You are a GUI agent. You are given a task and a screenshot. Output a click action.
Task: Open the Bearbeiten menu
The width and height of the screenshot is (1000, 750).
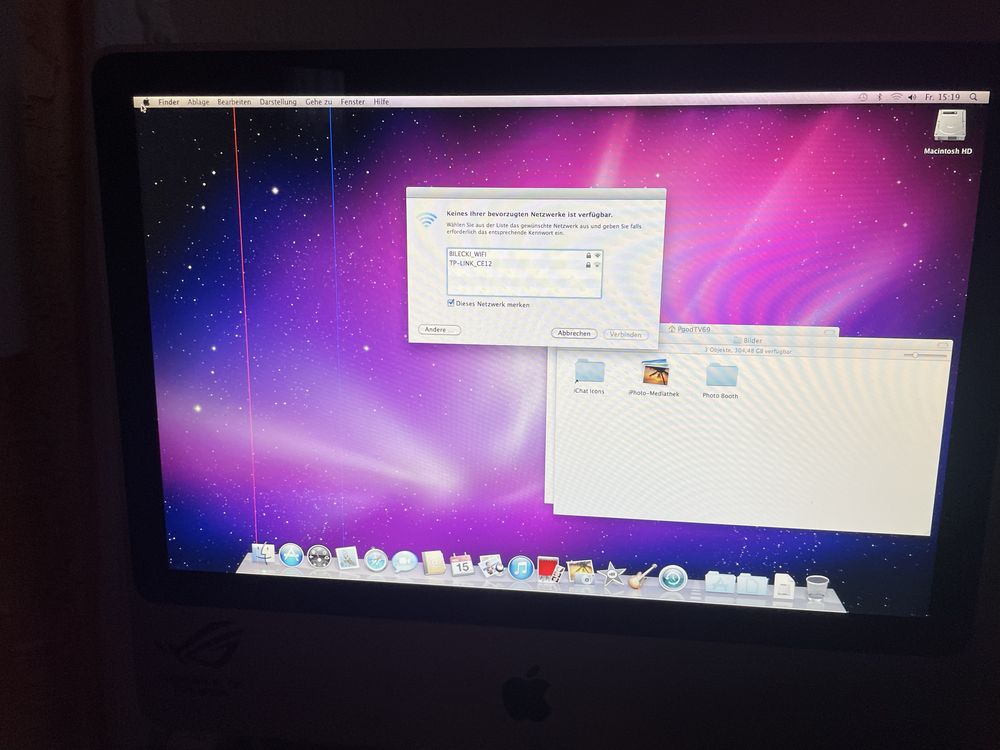click(234, 102)
